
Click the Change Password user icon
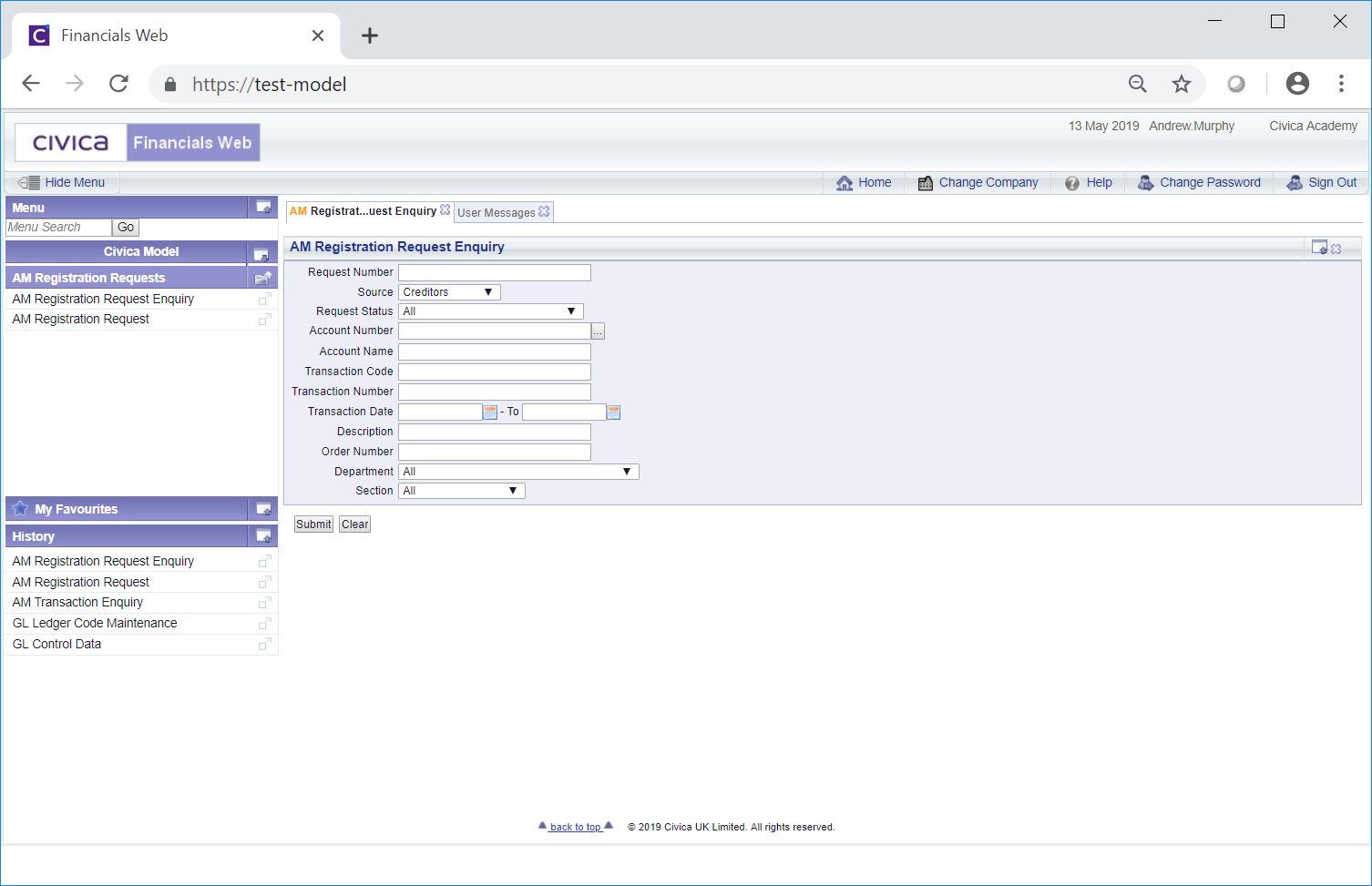(x=1146, y=183)
